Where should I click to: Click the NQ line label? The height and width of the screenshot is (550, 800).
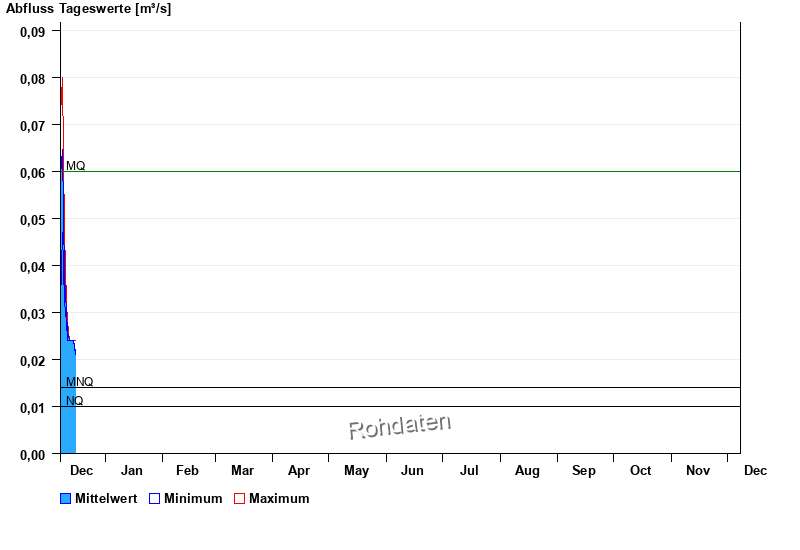[x=74, y=401]
